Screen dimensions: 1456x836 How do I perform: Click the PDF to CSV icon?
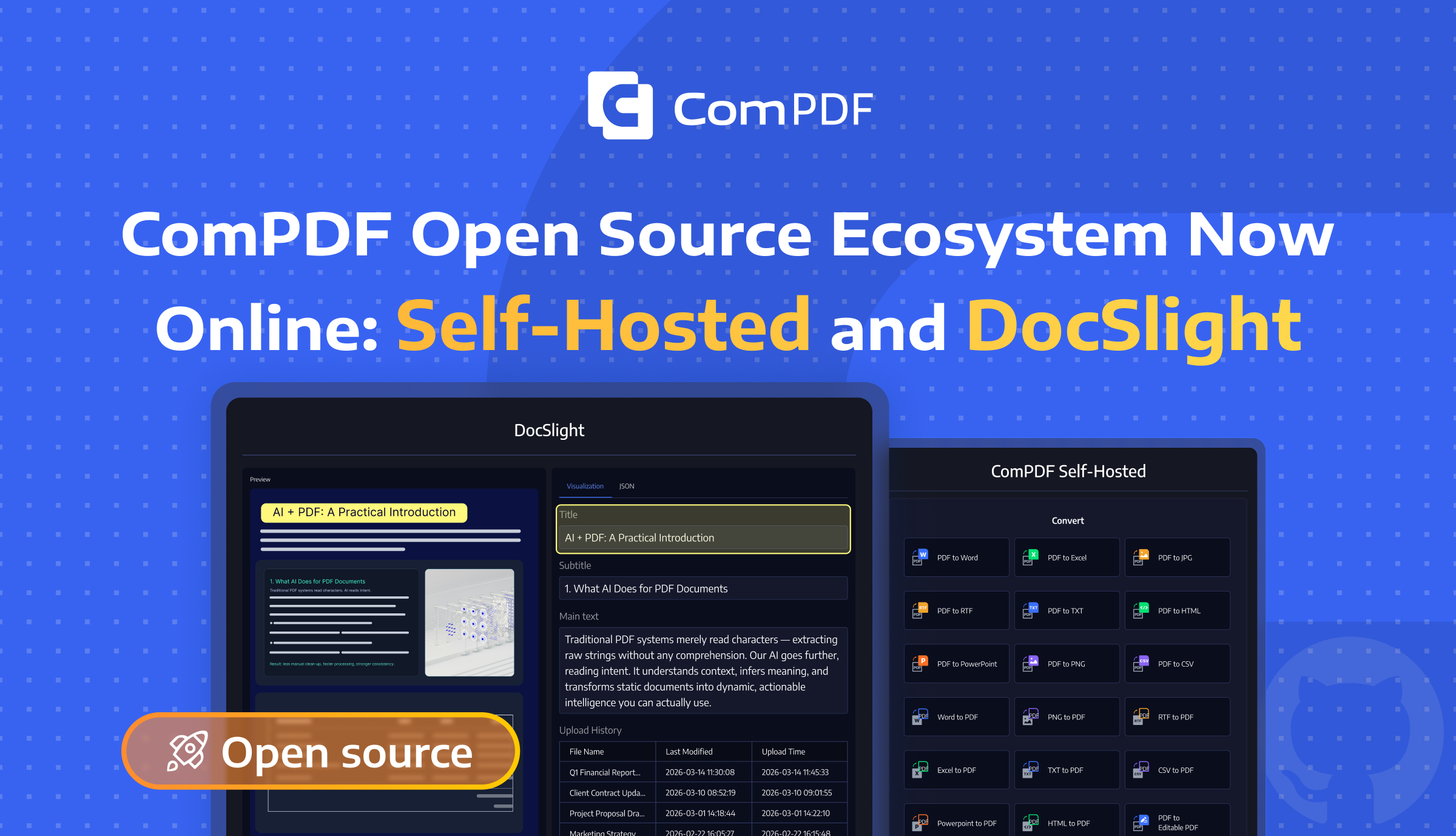(x=1141, y=664)
